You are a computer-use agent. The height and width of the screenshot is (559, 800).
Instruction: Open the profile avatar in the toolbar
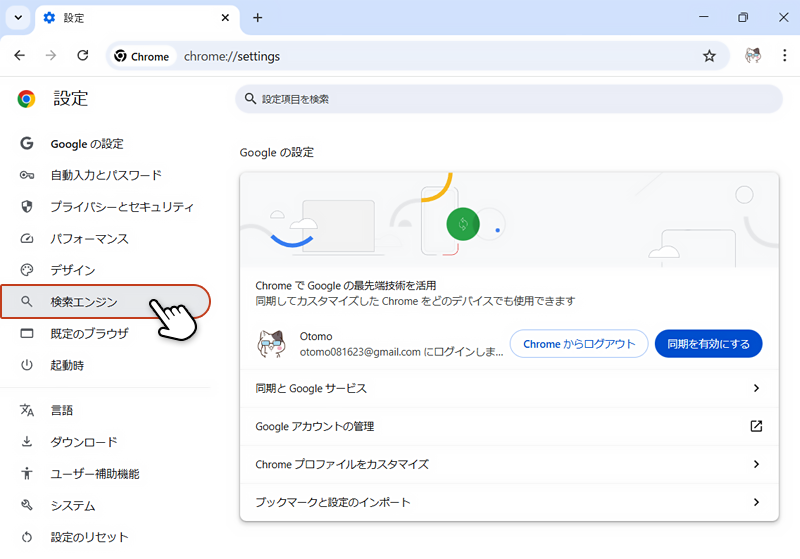tap(753, 56)
